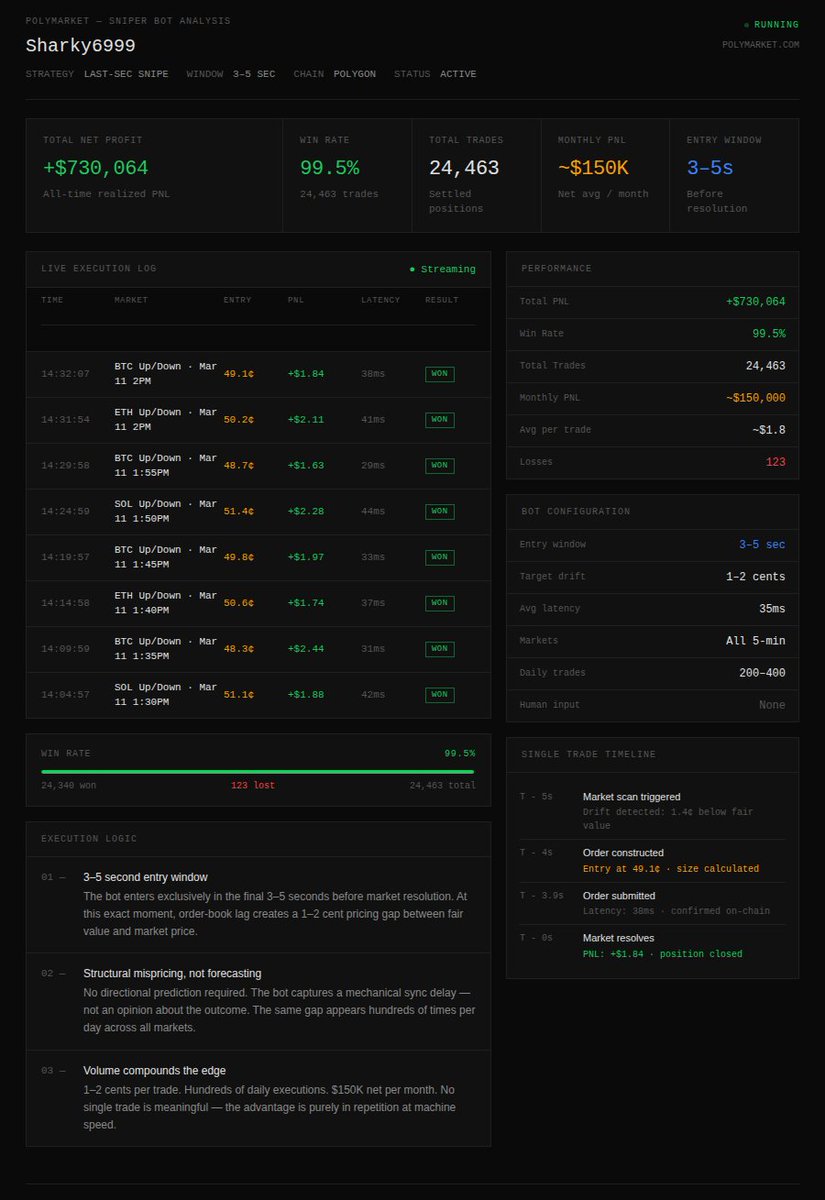Viewport: 825px width, 1200px height.
Task: Click the 'Market resolves' timeline step
Action: click(x=618, y=938)
